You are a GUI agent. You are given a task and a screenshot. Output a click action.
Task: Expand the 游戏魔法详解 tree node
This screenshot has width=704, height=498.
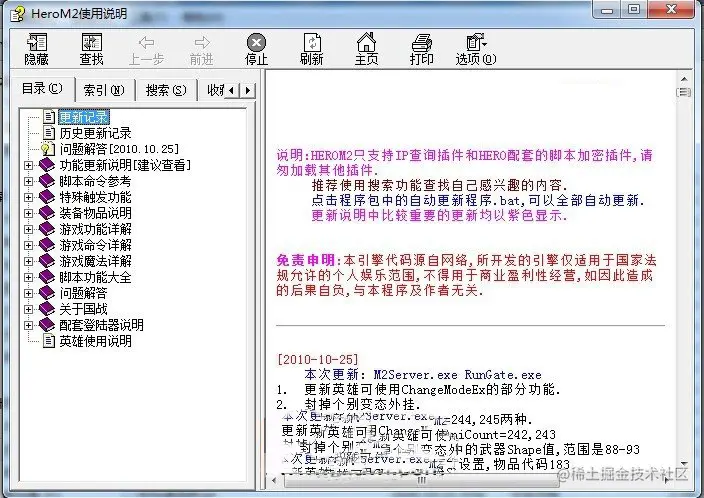tap(28, 261)
